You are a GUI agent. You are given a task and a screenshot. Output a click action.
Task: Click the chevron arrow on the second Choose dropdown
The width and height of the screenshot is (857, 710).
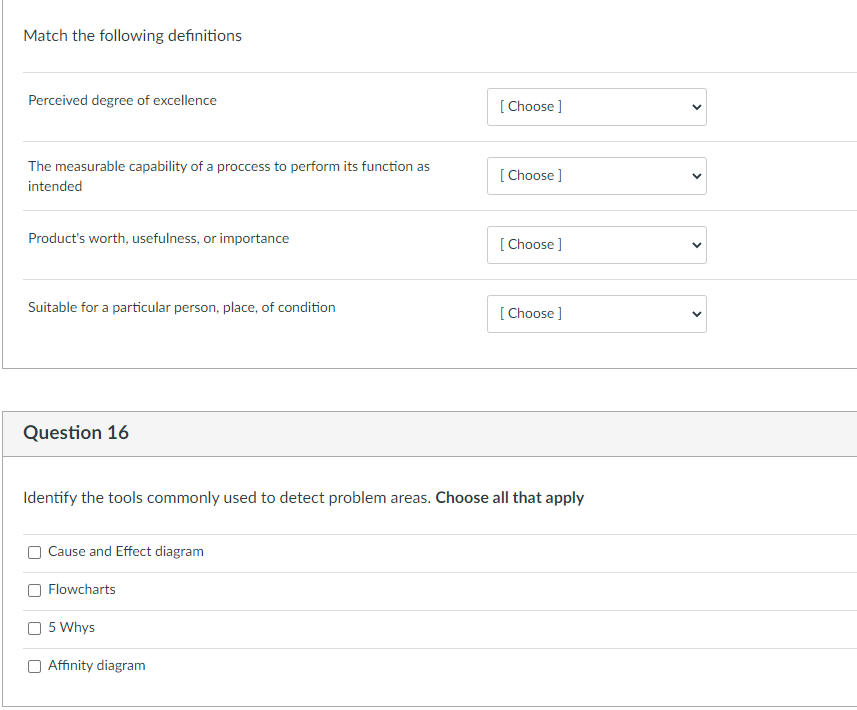694,176
